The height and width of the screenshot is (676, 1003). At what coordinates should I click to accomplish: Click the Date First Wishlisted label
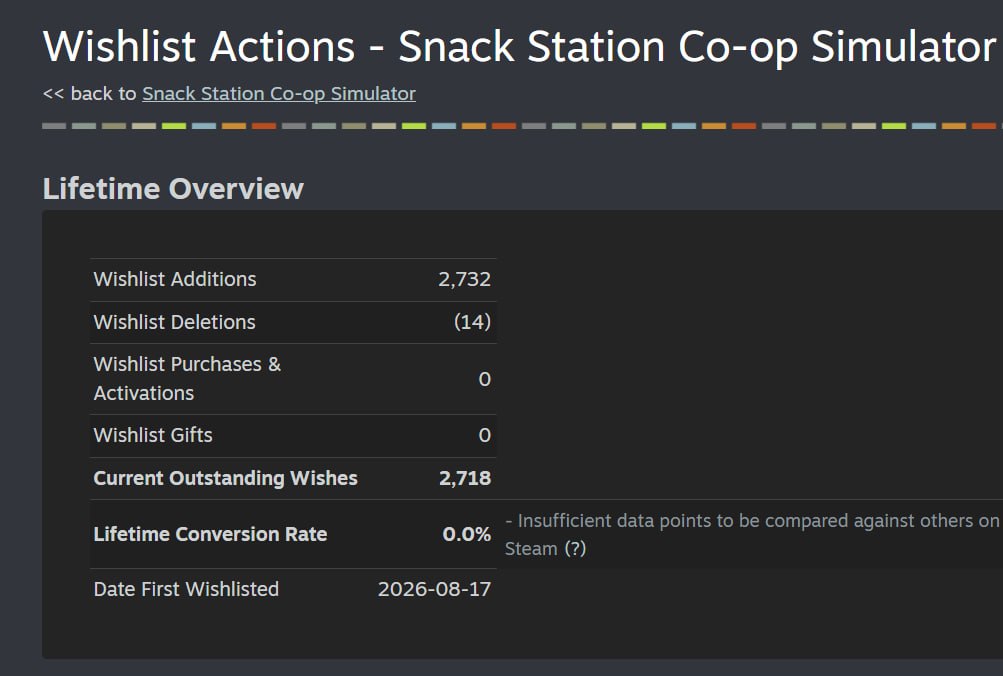[186, 589]
